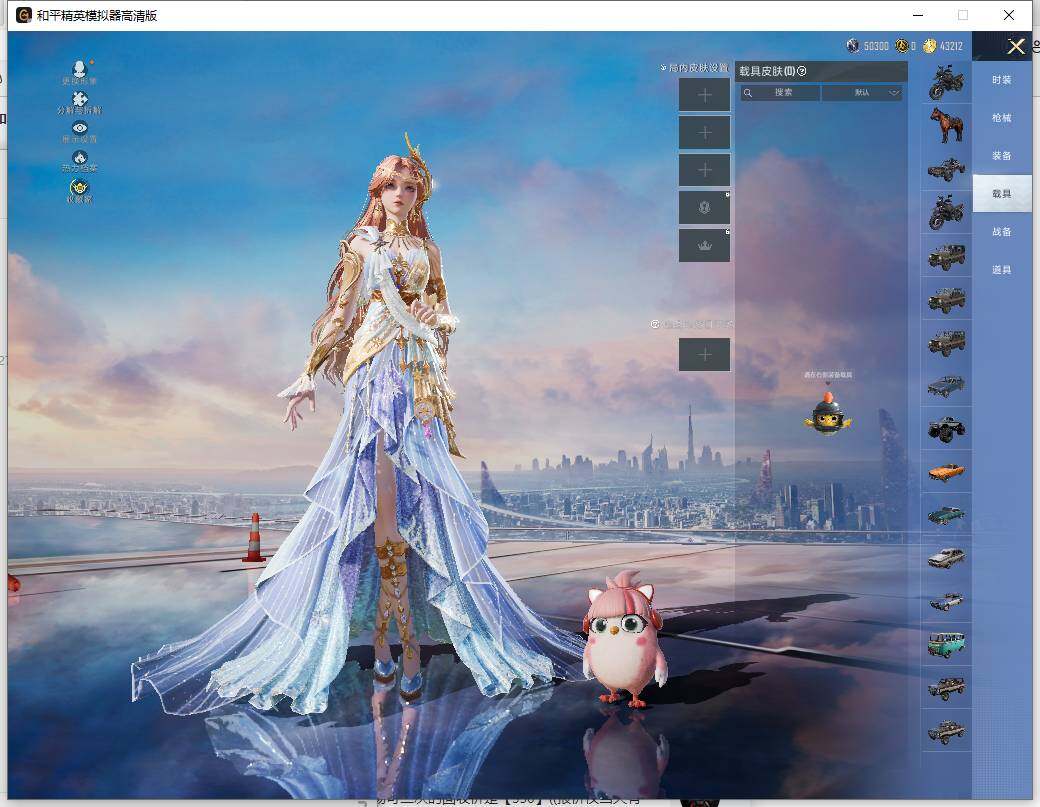Click the magnifier icon in the search box
The image size is (1040, 807).
pyautogui.click(x=748, y=93)
